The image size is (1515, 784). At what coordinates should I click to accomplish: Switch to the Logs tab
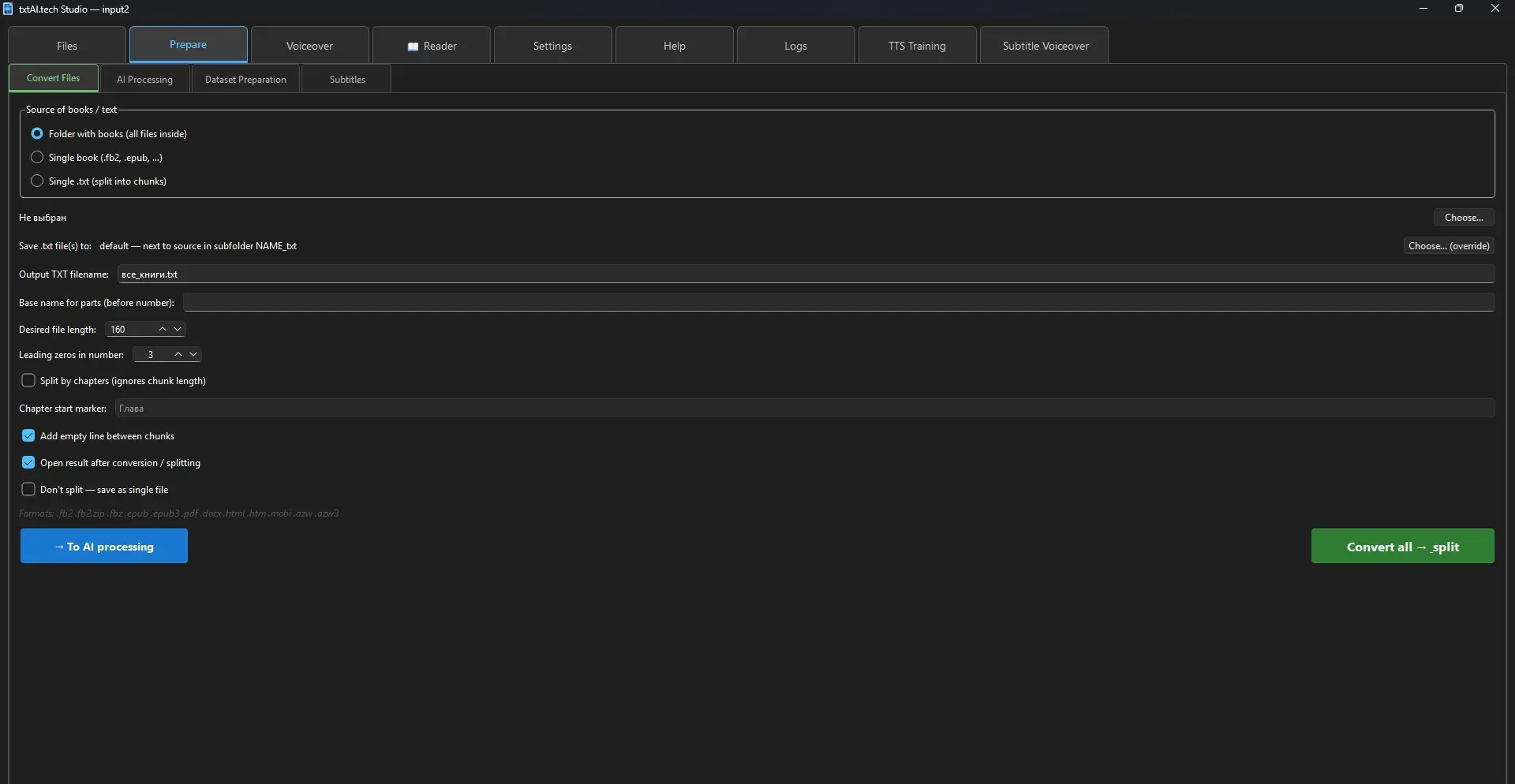point(795,45)
